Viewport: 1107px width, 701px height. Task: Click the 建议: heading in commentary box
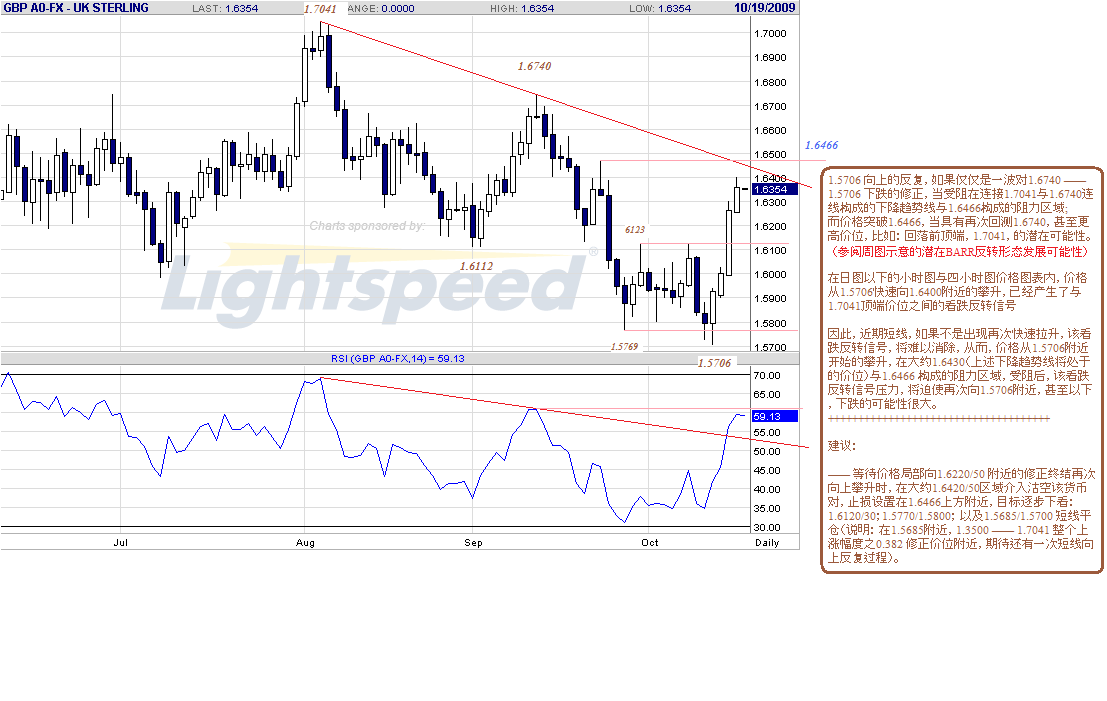click(842, 445)
